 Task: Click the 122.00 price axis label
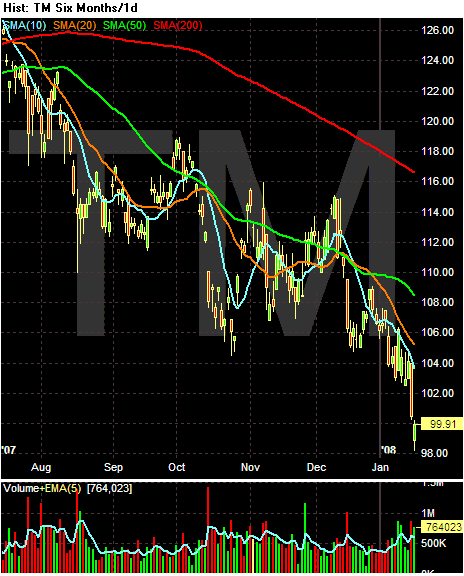pyautogui.click(x=437, y=91)
